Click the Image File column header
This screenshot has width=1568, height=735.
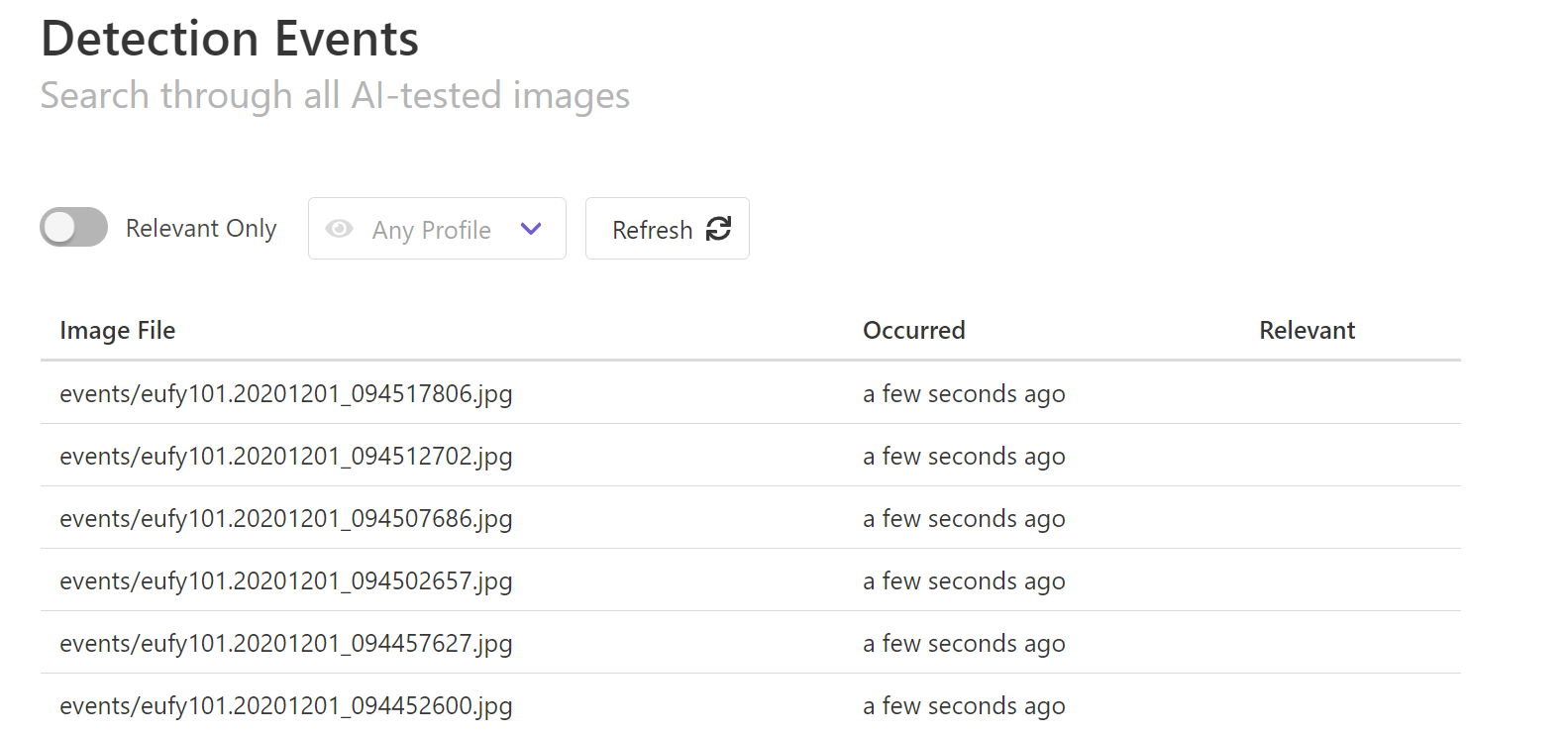(x=117, y=330)
